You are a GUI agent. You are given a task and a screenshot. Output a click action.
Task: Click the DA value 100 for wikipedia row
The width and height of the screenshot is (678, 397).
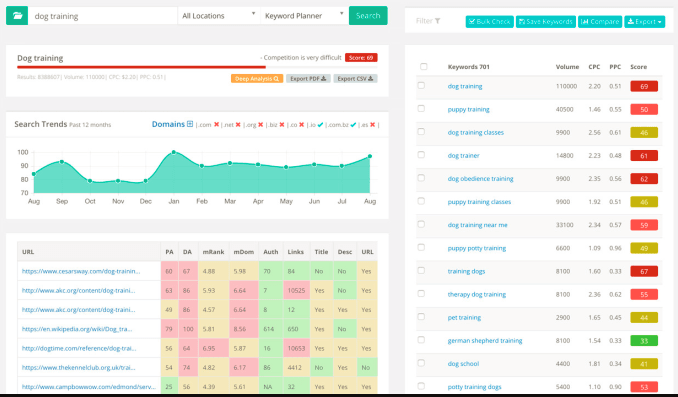tap(188, 329)
